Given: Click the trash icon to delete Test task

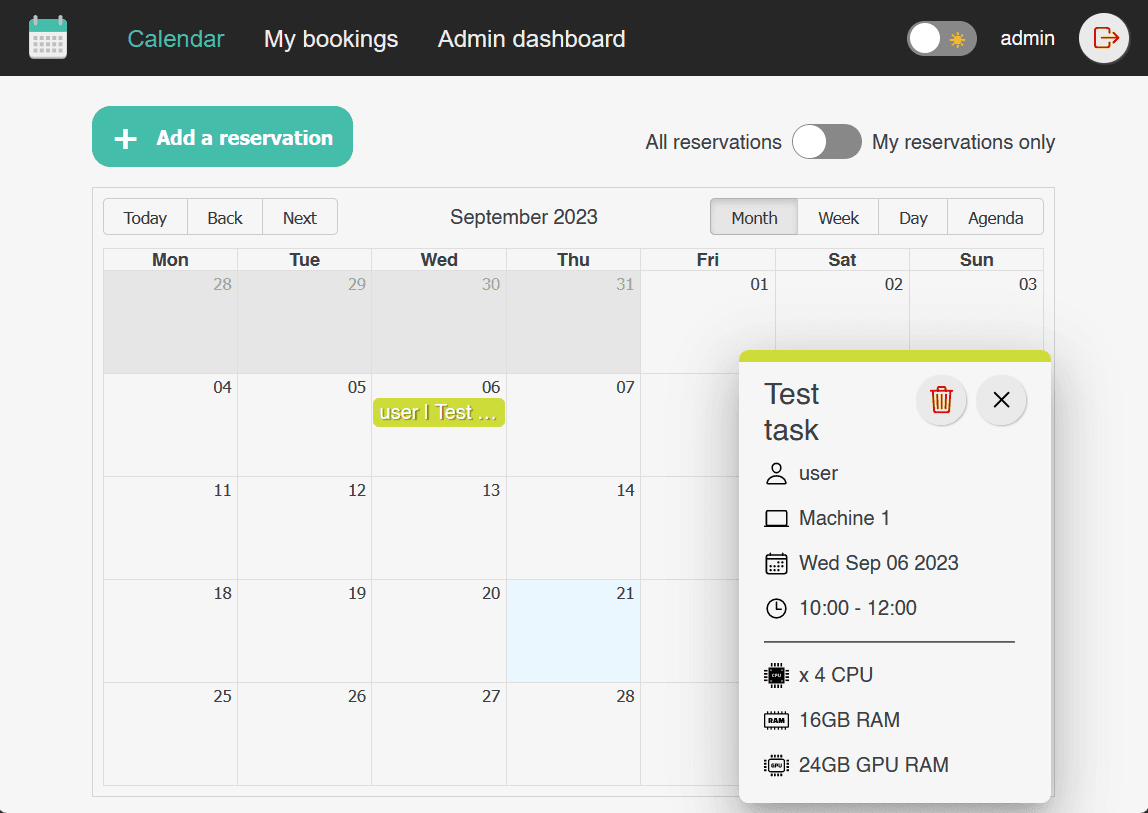Looking at the screenshot, I should (x=941, y=399).
